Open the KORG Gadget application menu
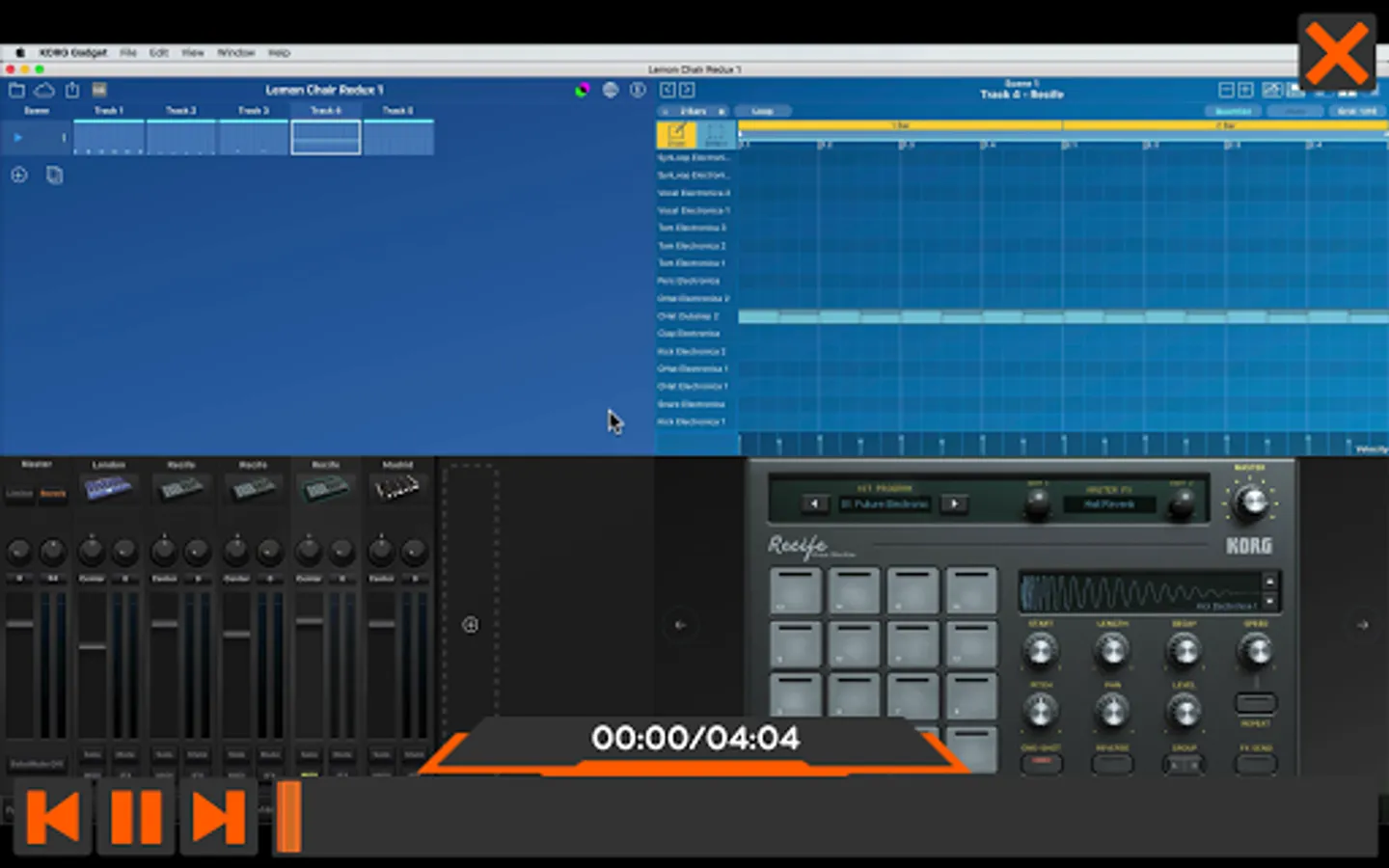 [73, 53]
